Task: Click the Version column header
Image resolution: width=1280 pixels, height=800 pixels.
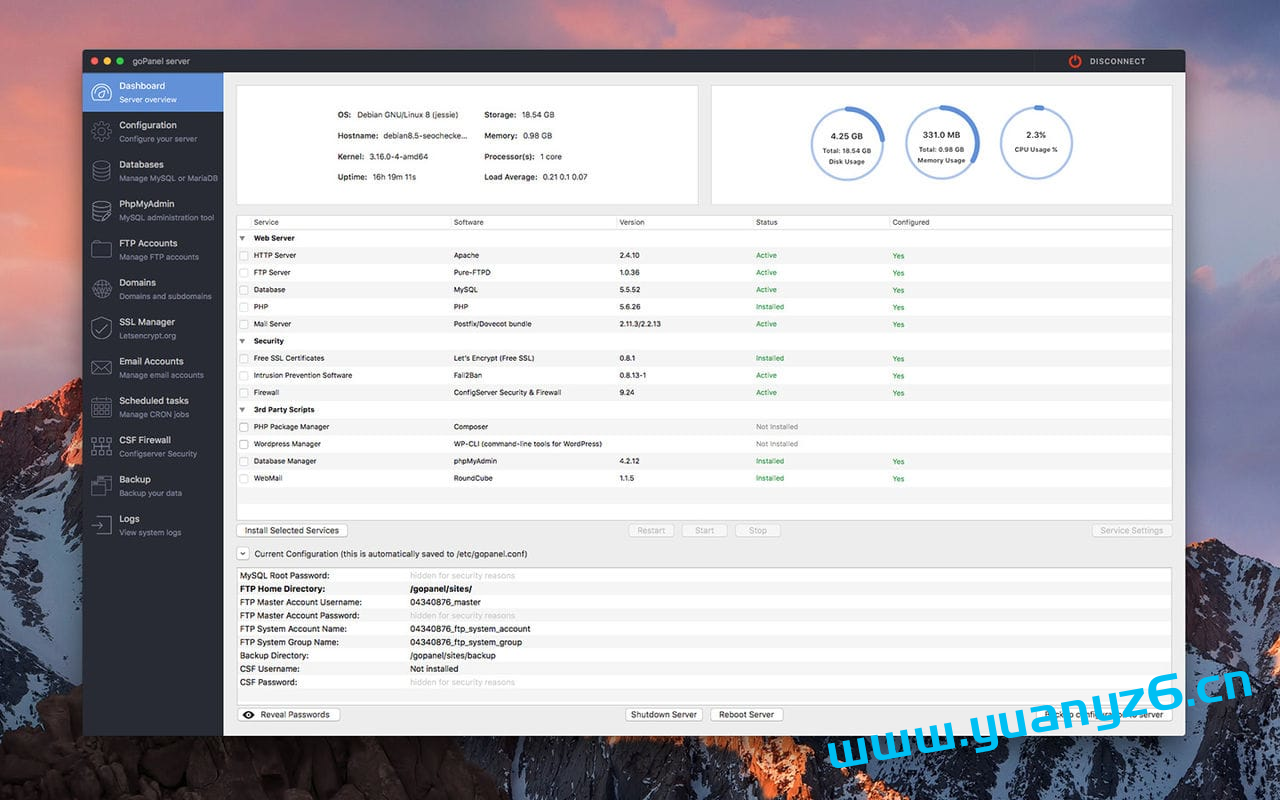Action: pyautogui.click(x=632, y=222)
